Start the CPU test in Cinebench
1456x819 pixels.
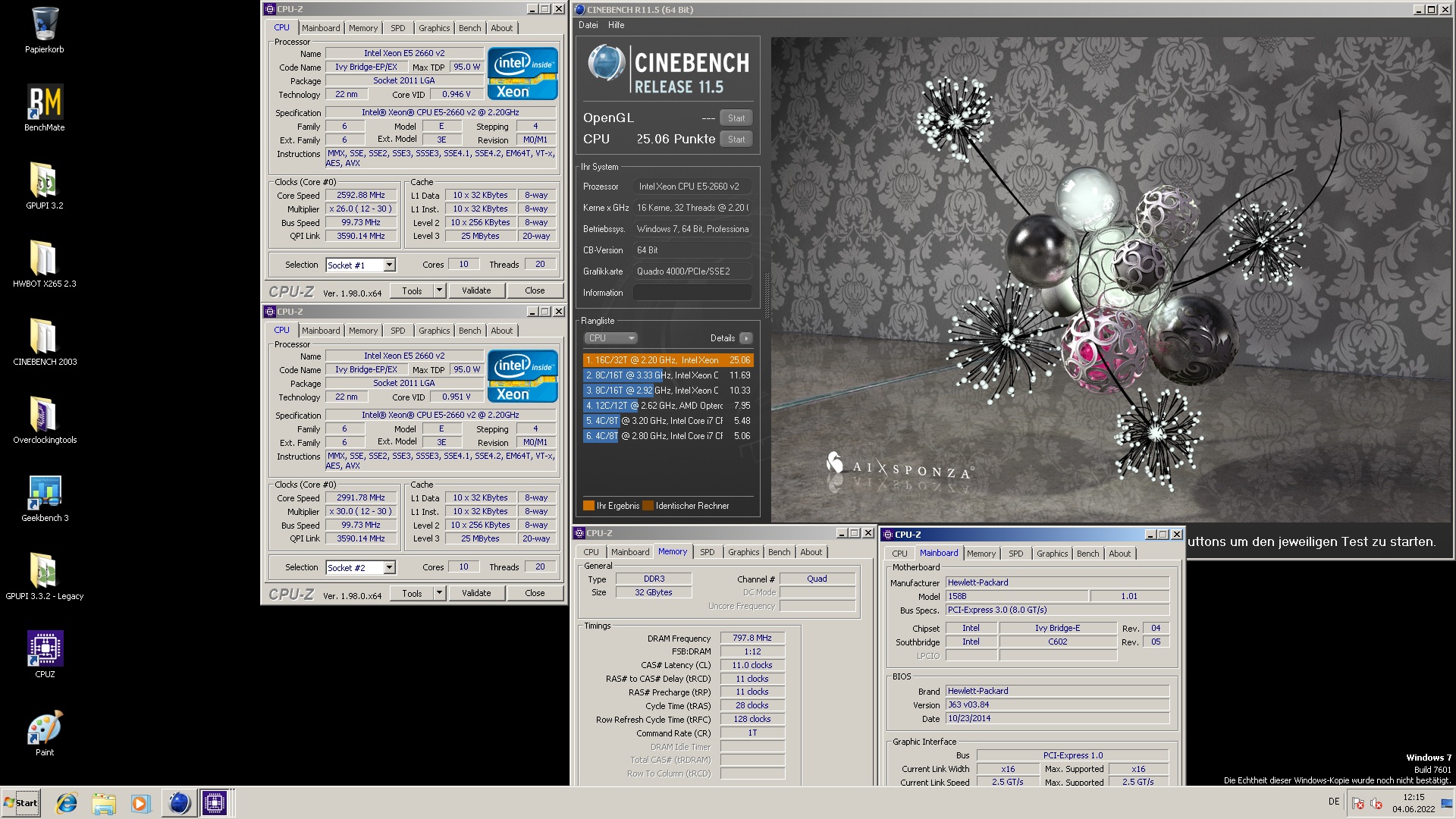[x=736, y=140]
